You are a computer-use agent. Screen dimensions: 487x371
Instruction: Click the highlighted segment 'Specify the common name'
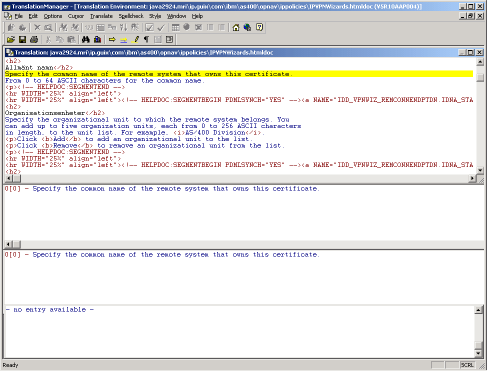point(239,74)
